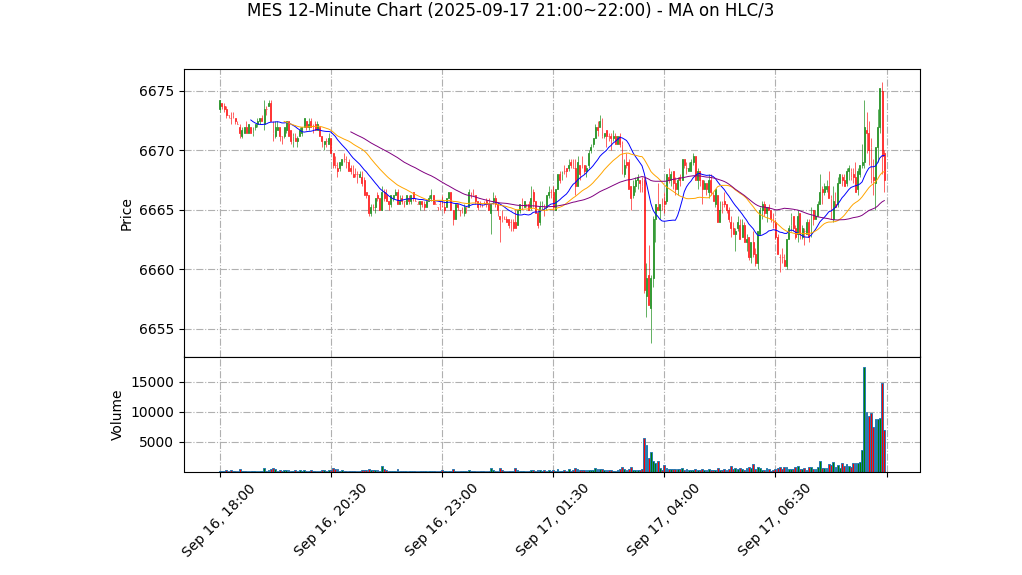Click the Sep 17, 01:30 time label
The height and width of the screenshot is (575, 1022).
(551, 521)
